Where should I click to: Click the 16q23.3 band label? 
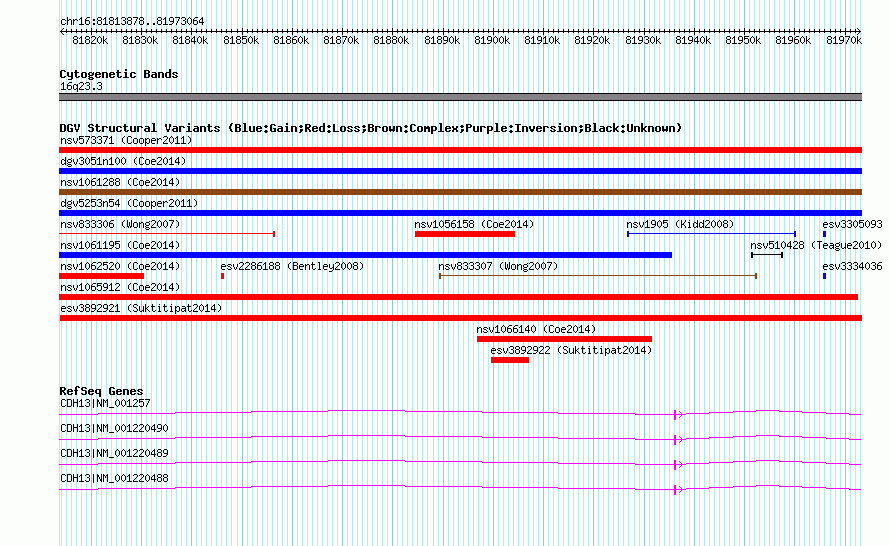coord(81,86)
